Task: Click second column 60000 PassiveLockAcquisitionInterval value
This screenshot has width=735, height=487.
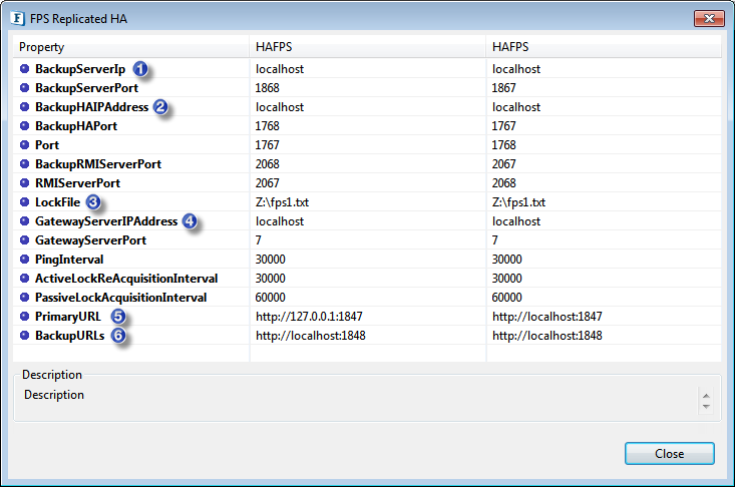Action: (x=507, y=297)
